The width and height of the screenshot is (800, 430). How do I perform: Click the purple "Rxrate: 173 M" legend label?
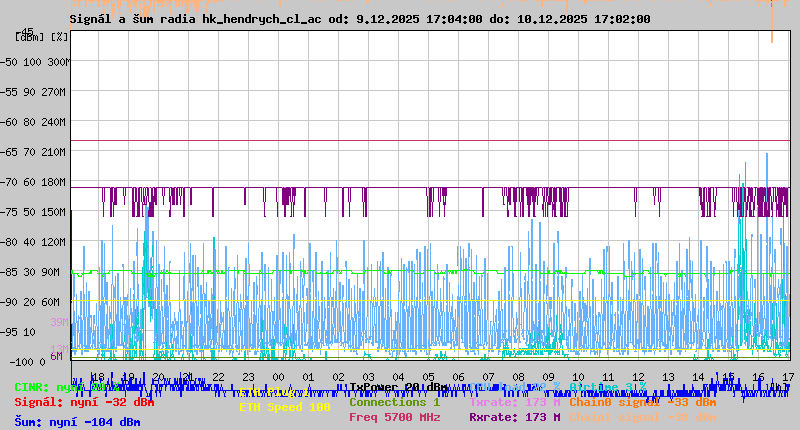(x=514, y=417)
